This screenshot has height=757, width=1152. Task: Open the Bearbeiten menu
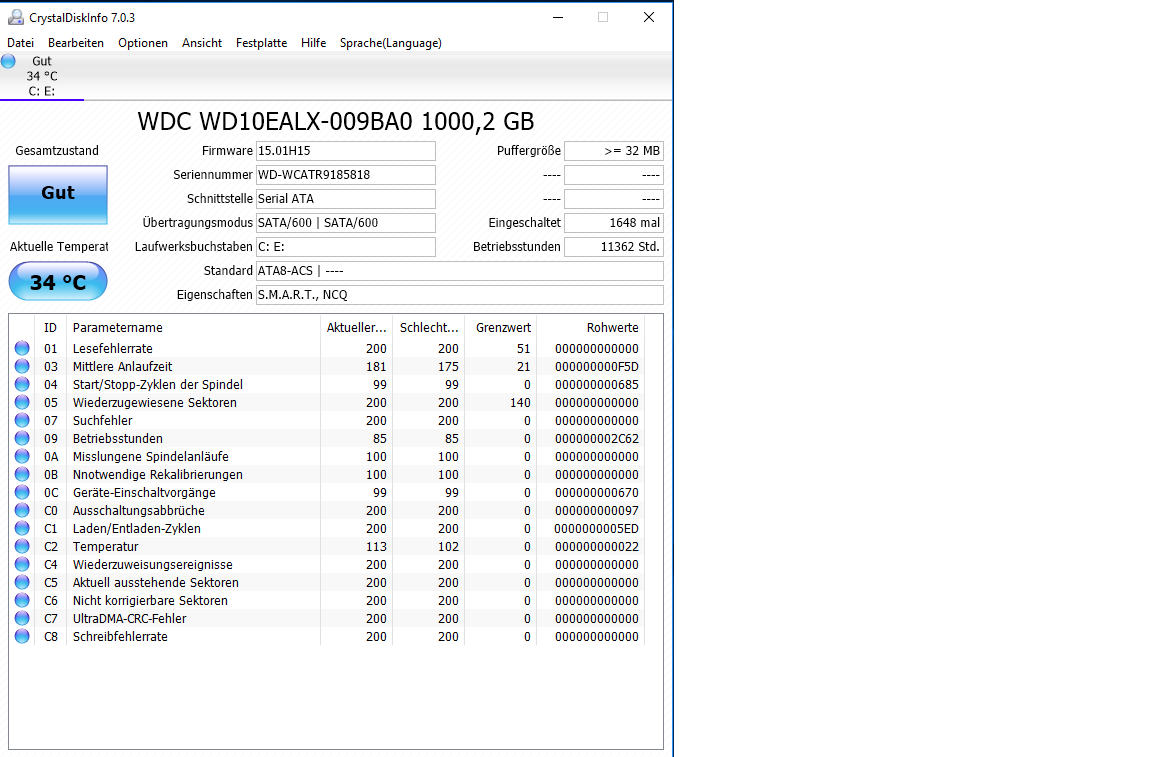click(x=76, y=43)
